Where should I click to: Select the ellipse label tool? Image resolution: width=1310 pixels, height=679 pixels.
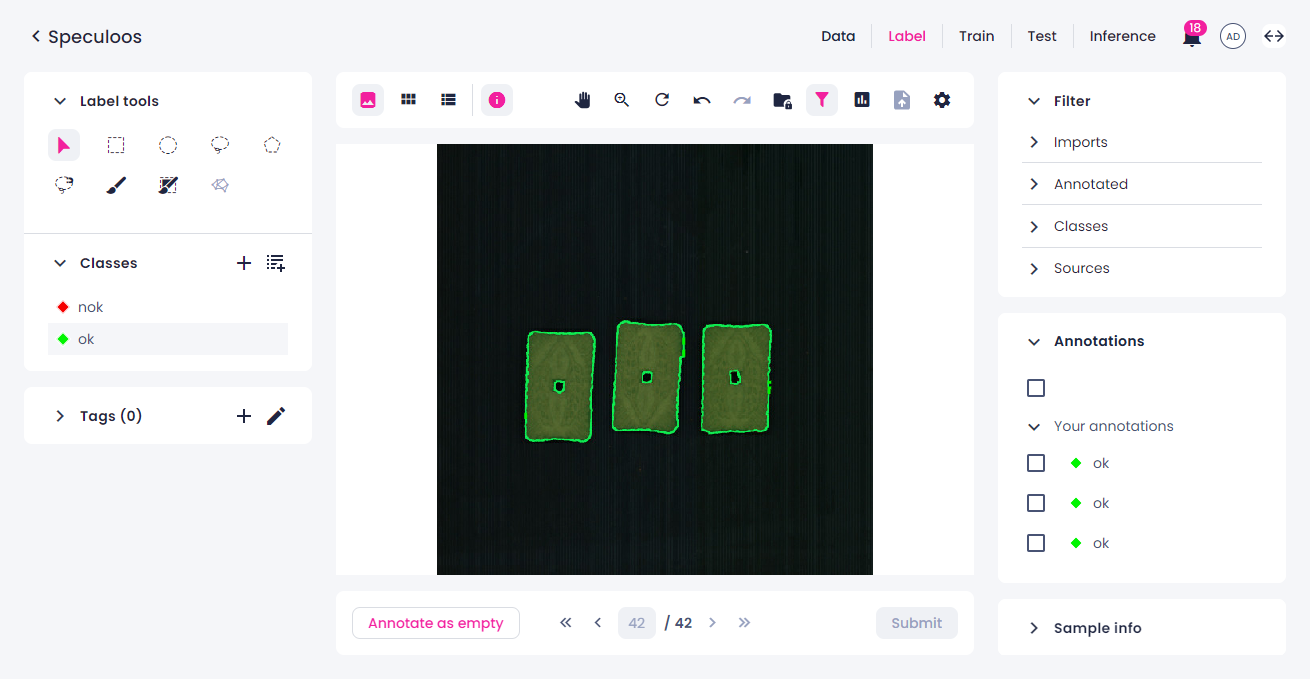pos(168,146)
